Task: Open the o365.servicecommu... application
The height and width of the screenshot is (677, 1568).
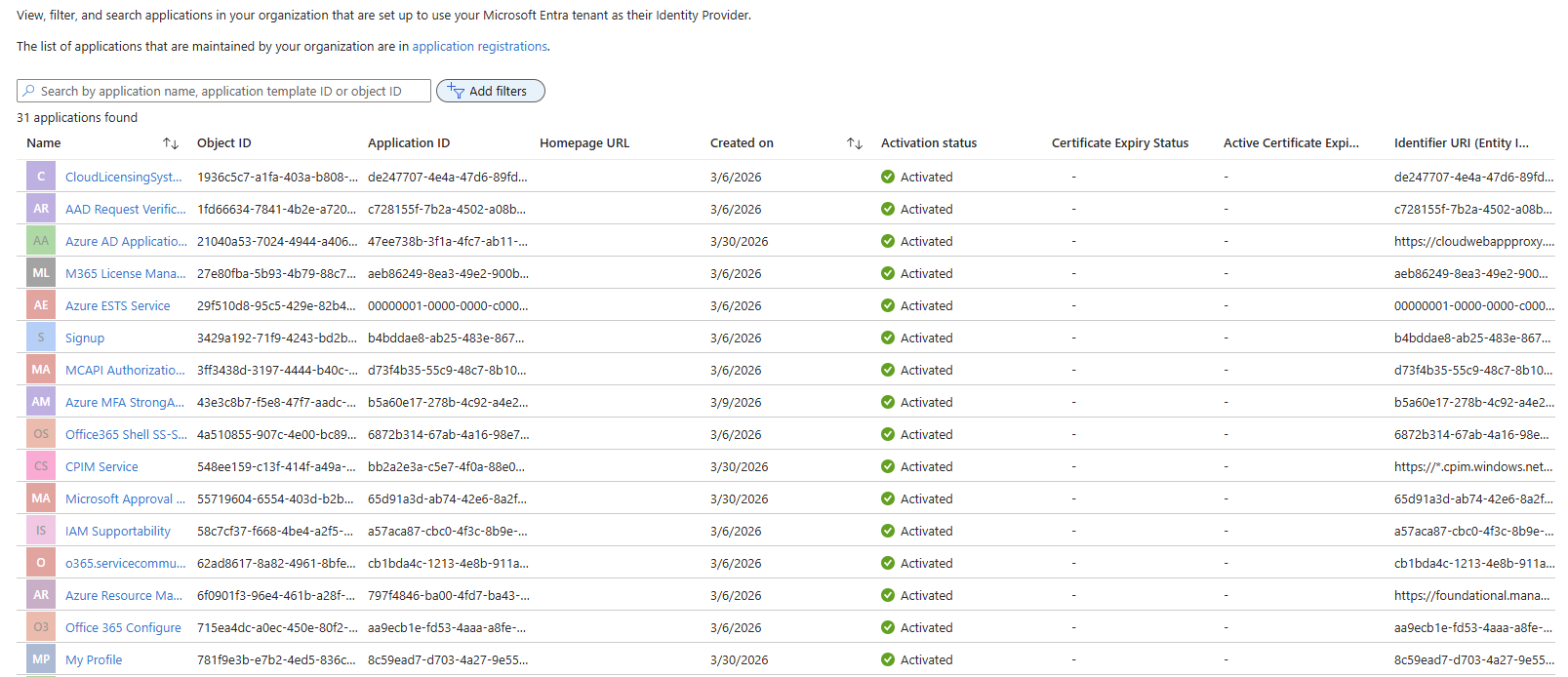Action: click(125, 563)
